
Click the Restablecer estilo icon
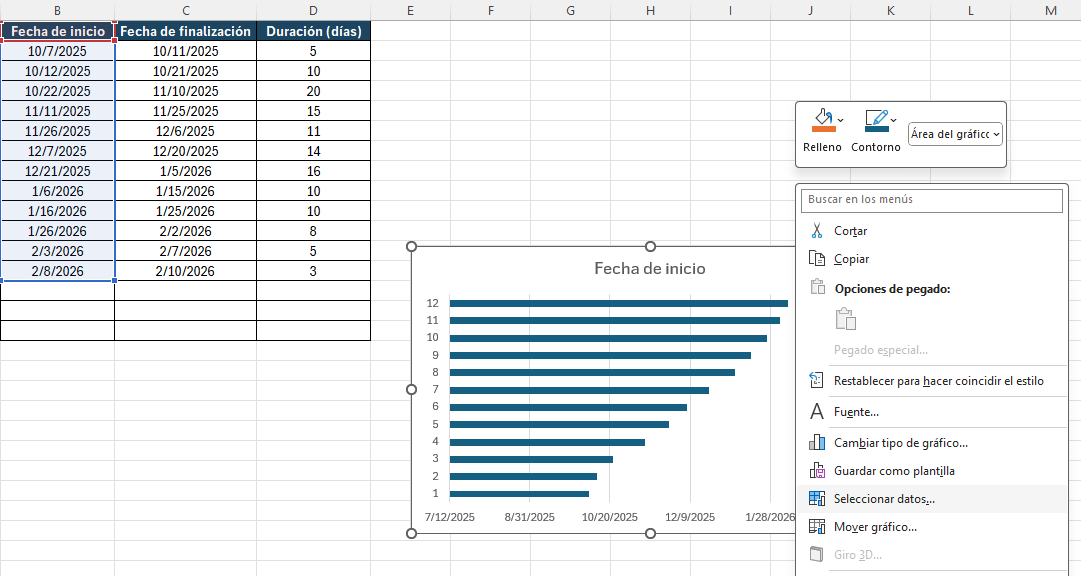(x=816, y=381)
